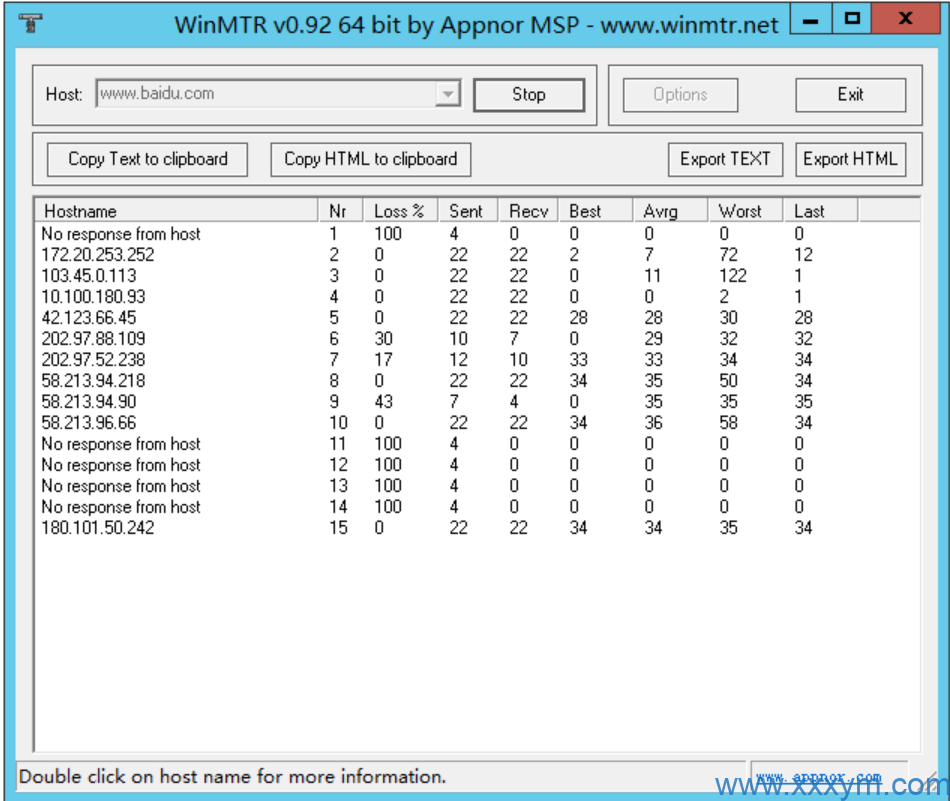Click Export TEXT button

coord(725,159)
